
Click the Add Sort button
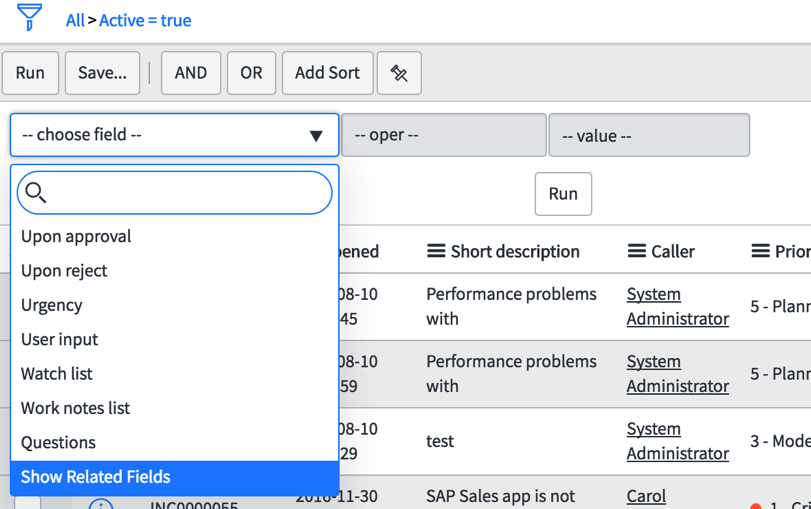click(x=327, y=73)
